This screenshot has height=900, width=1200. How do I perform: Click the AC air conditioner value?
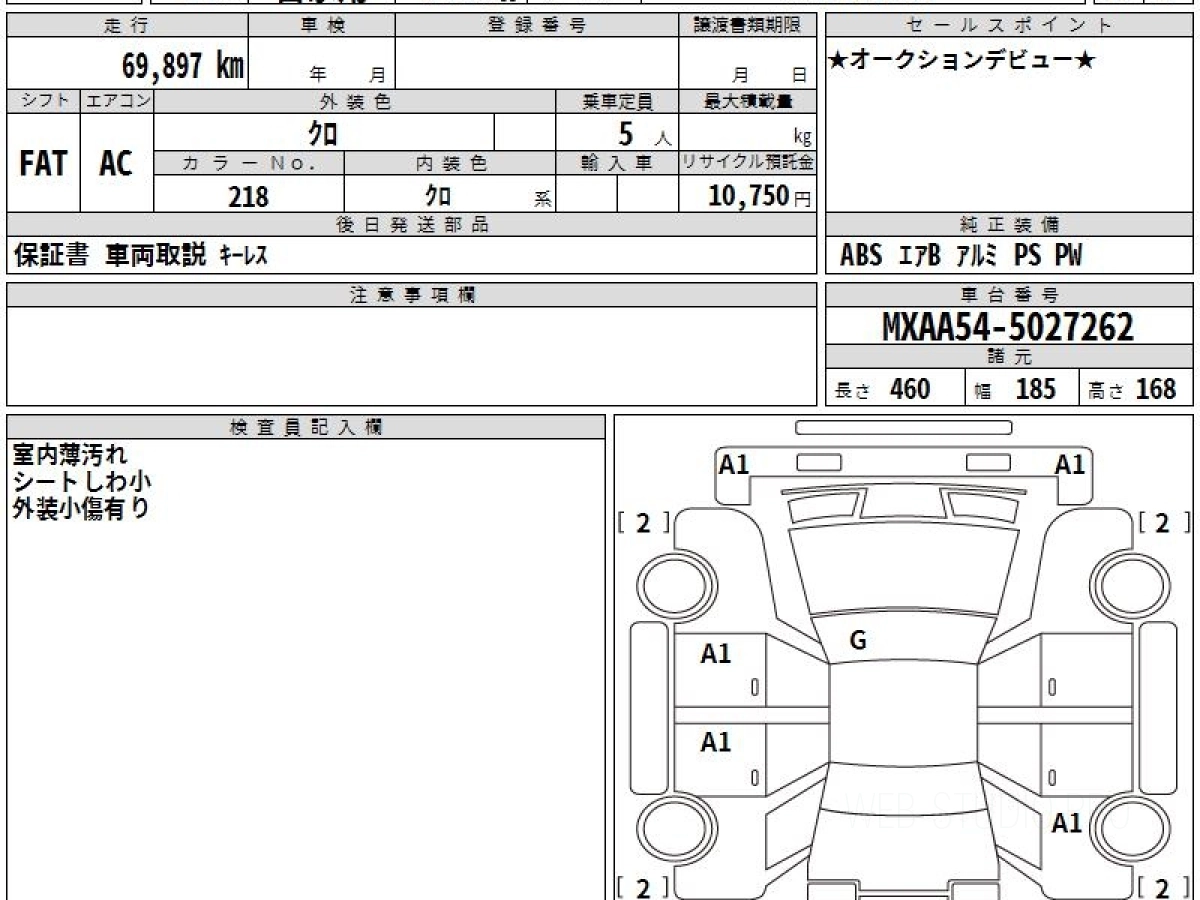(x=116, y=164)
